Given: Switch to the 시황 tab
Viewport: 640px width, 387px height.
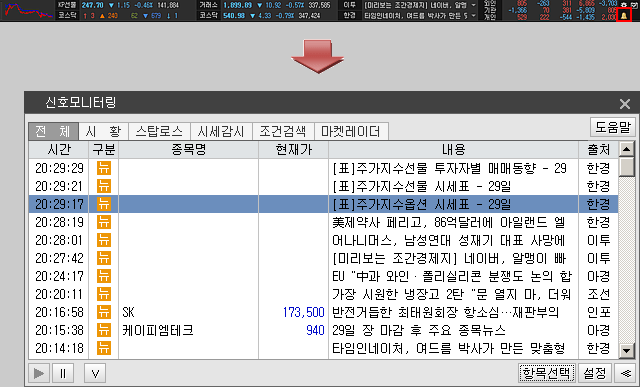Looking at the screenshot, I should point(104,131).
